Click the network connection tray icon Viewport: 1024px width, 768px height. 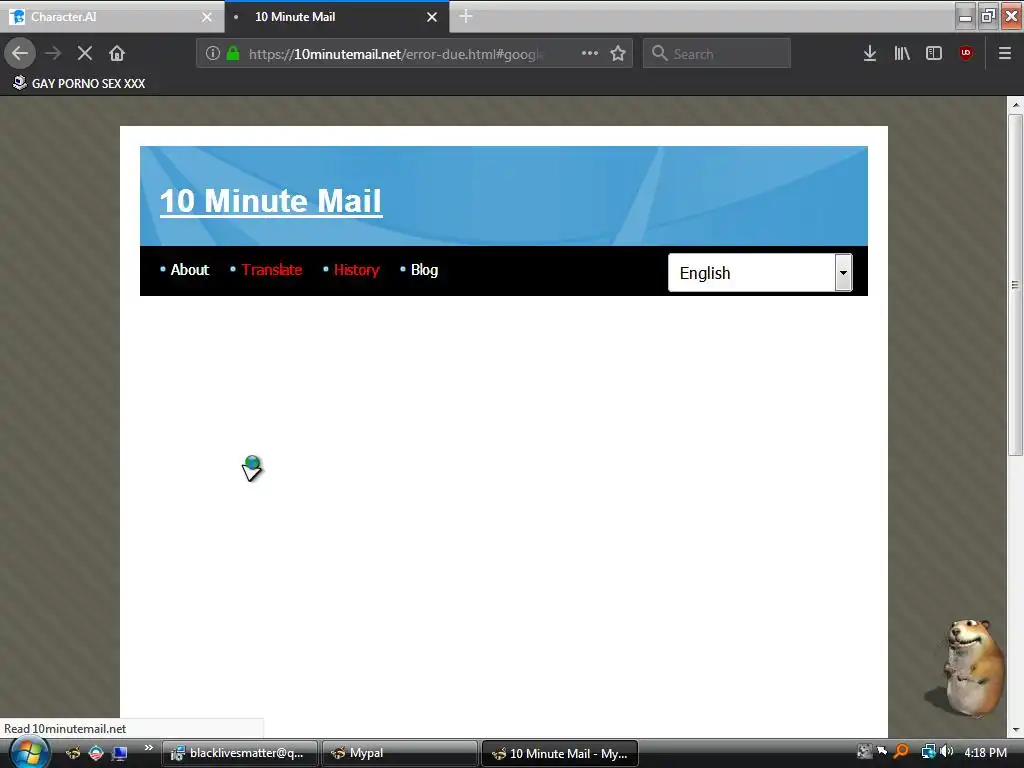tap(928, 752)
